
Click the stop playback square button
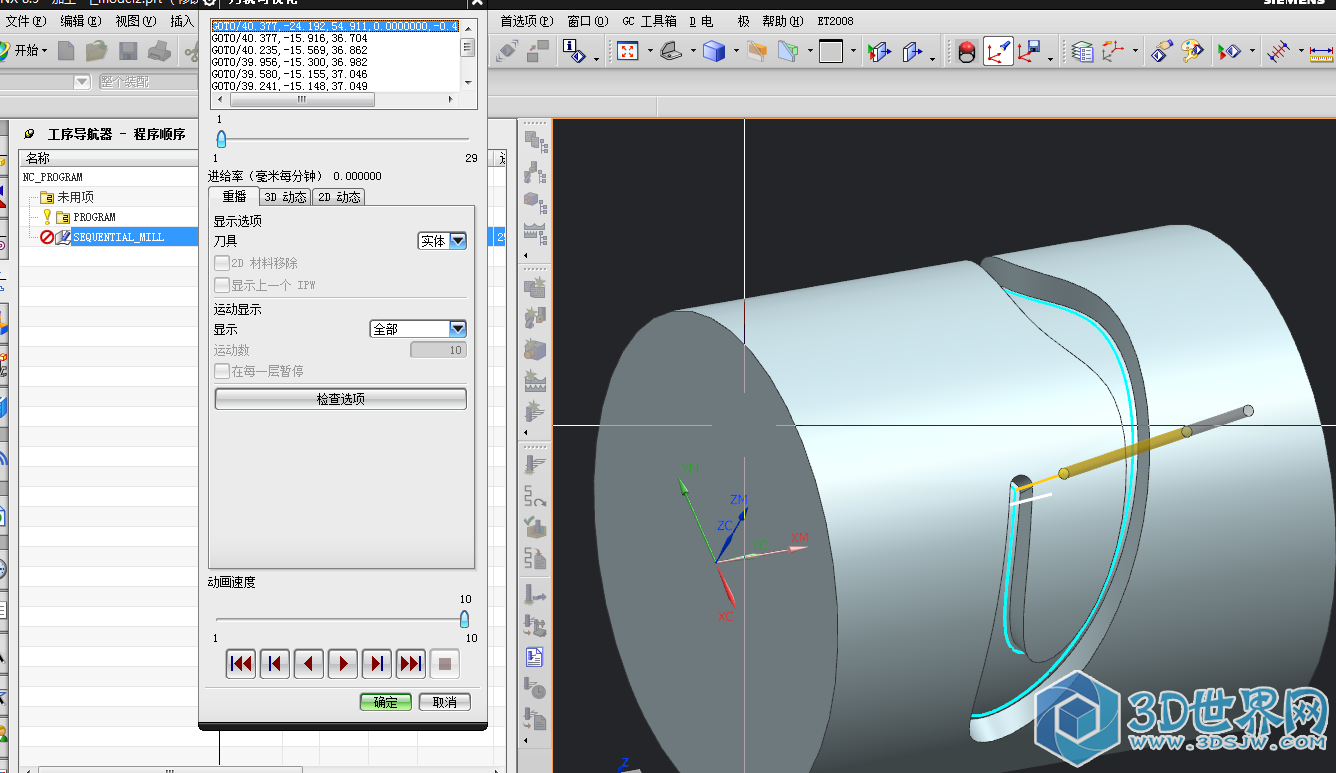tap(446, 663)
